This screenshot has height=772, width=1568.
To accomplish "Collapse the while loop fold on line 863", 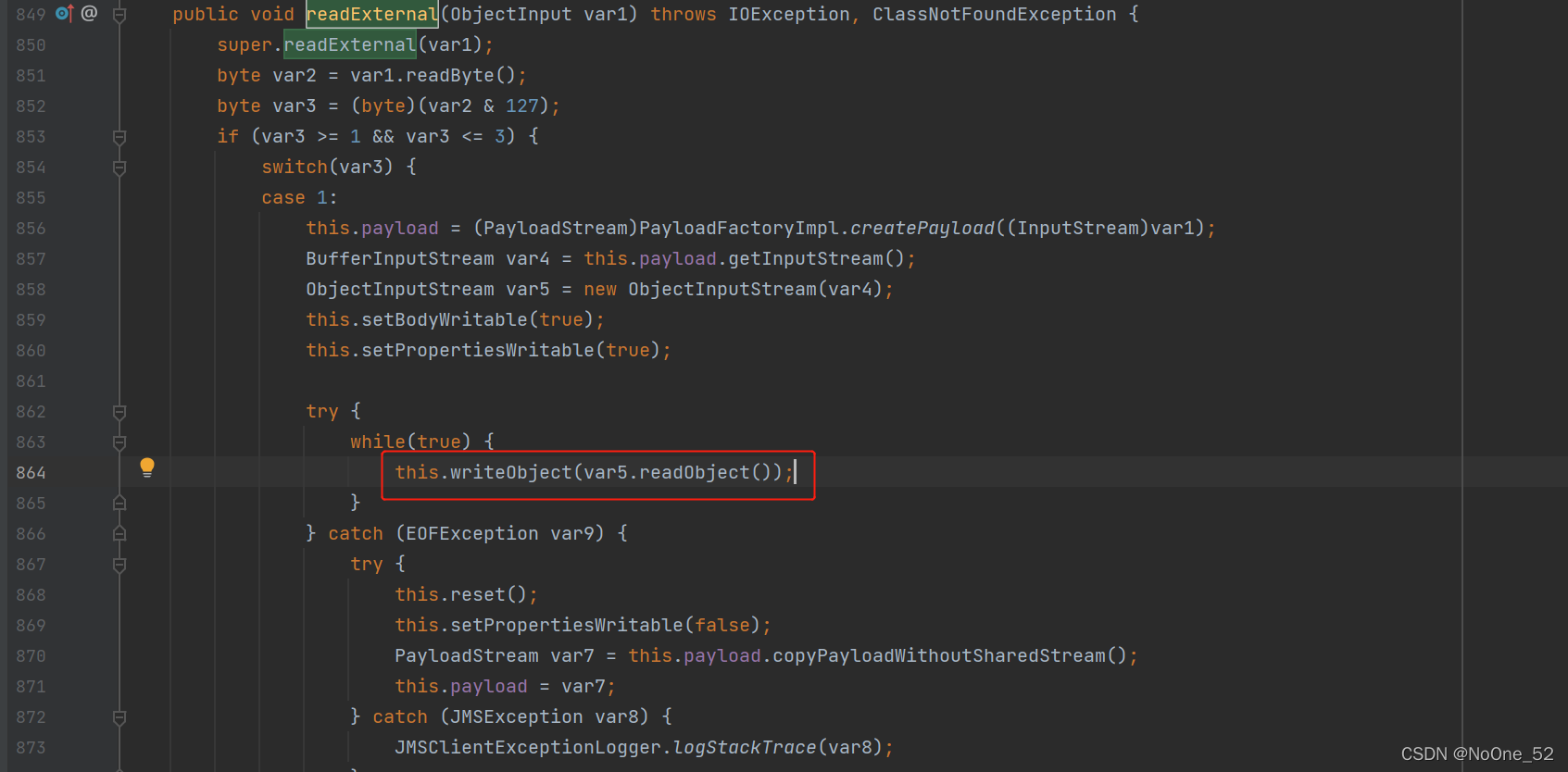I will point(119,442).
